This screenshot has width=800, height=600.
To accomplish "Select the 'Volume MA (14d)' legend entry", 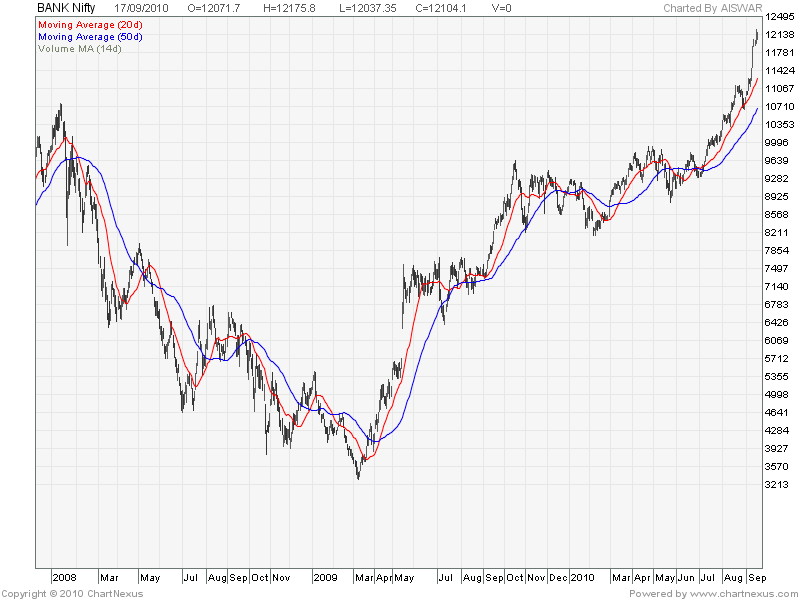I will click(x=80, y=48).
